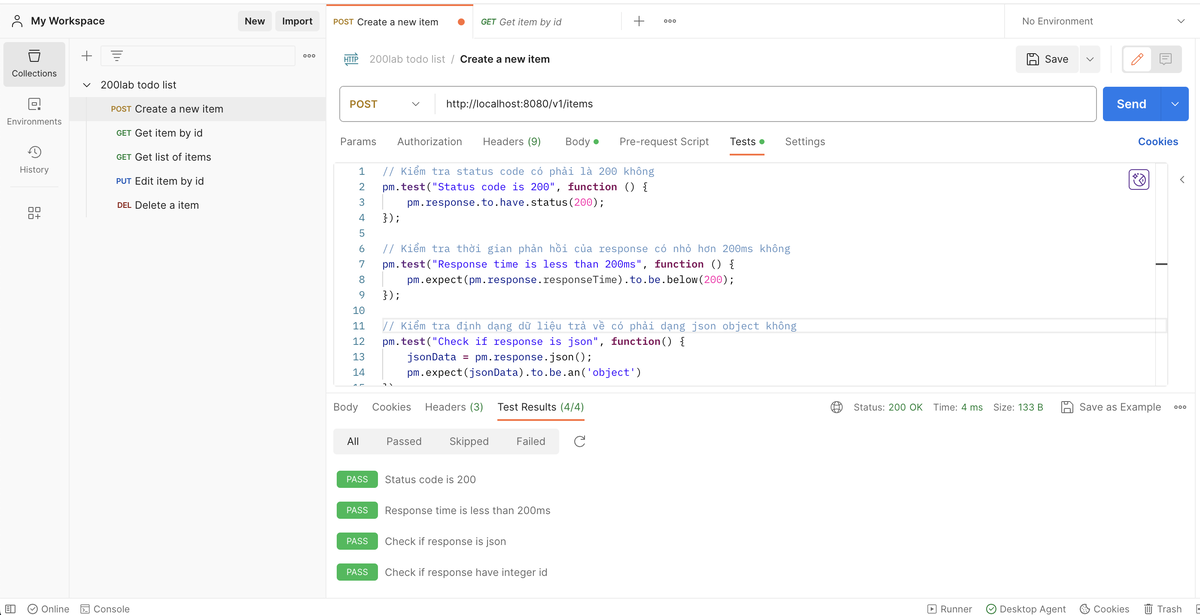Screen dimensions: 1200x615
Task: Click the Import button
Action: 297,20
